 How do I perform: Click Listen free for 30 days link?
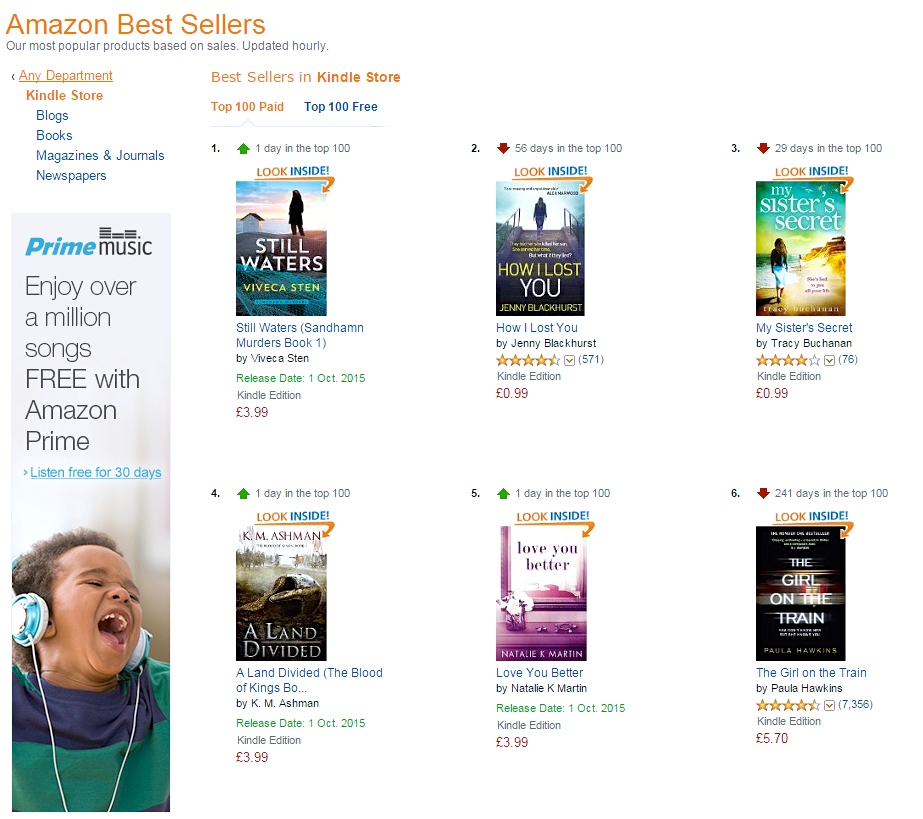[x=95, y=472]
